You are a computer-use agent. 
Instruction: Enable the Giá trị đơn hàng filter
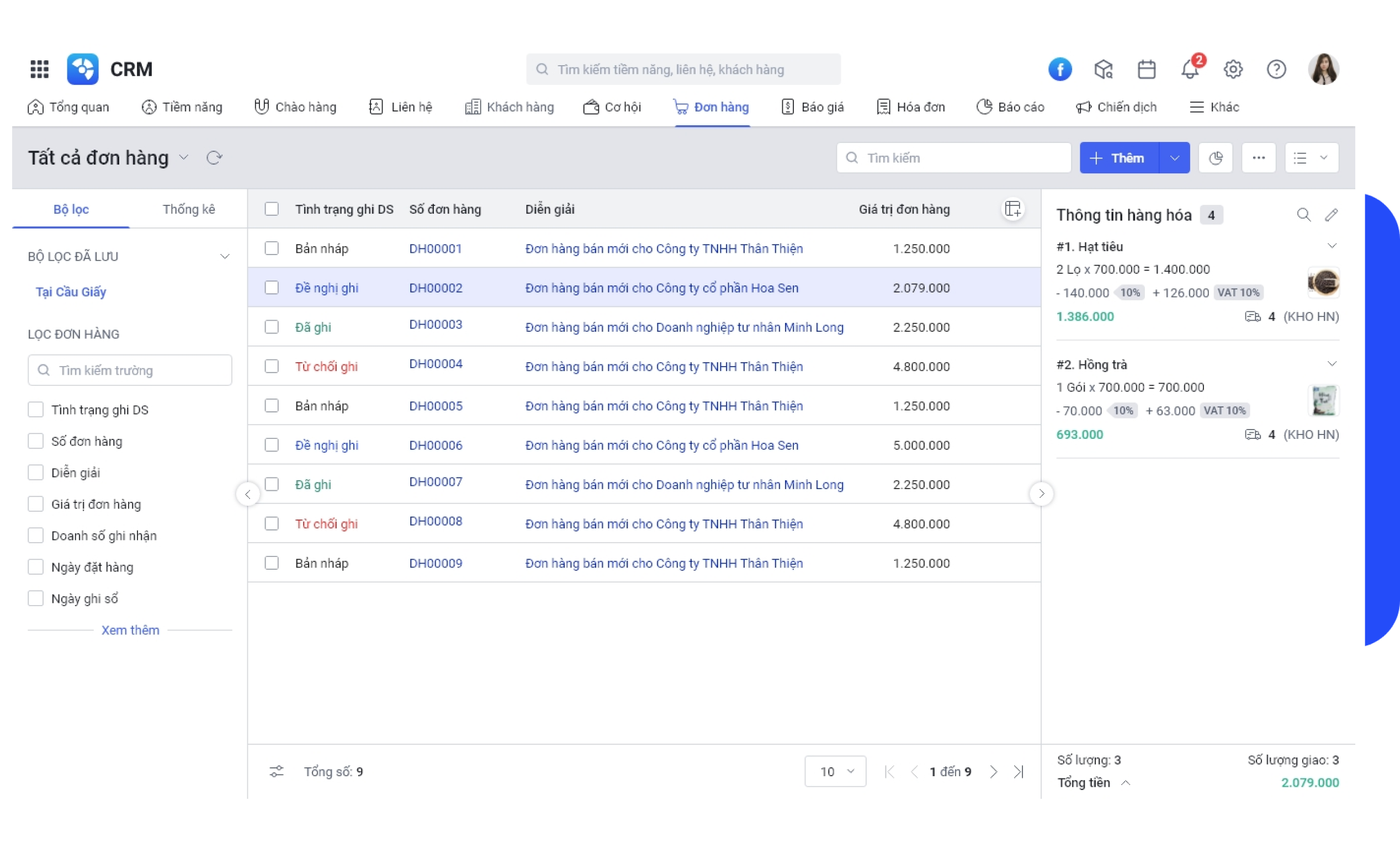[36, 504]
